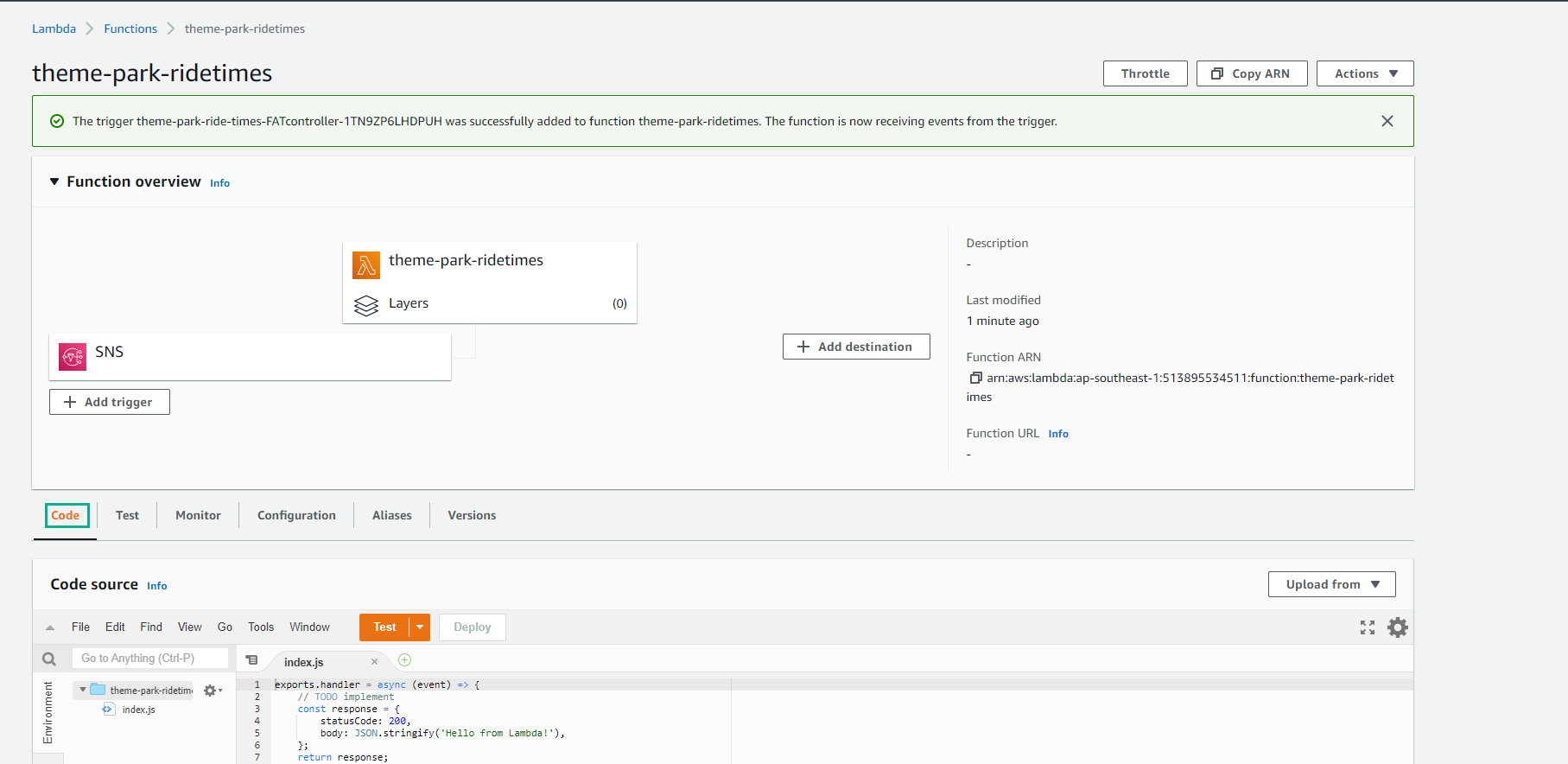Collapse the editor menu bar with the up arrow
This screenshot has width=1568, height=764.
pos(50,627)
